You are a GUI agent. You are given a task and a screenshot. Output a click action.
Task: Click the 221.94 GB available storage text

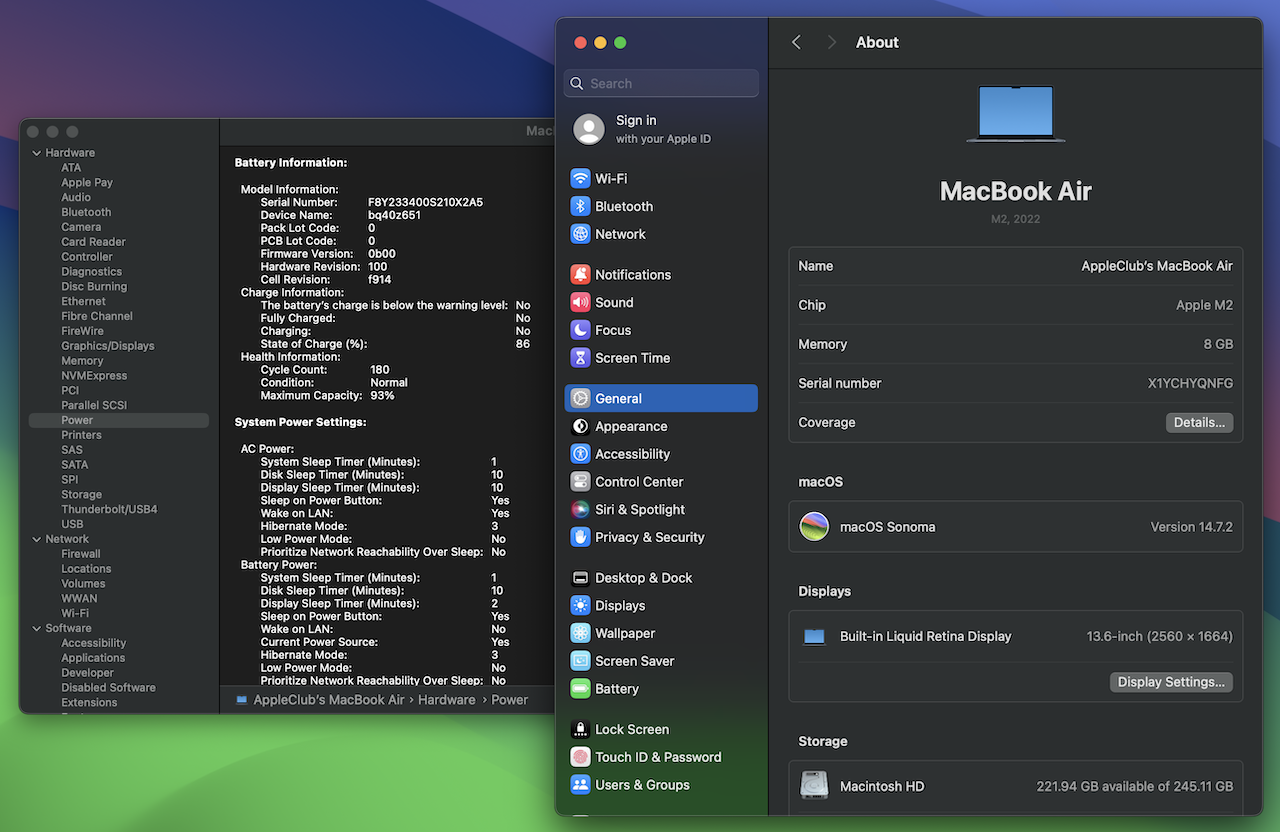coord(1135,787)
